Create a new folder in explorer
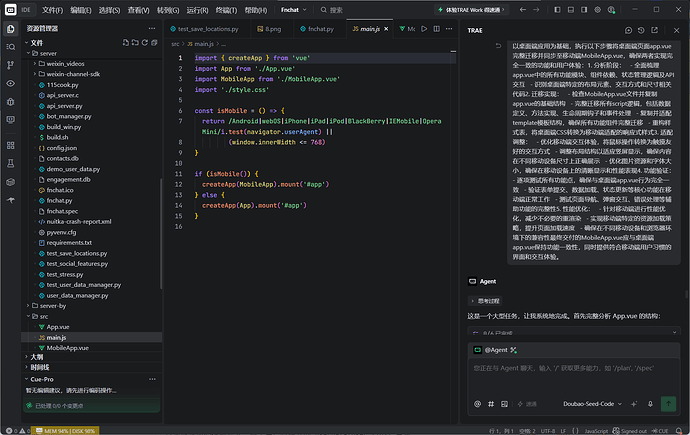Image resolution: width=690 pixels, height=435 pixels. (135, 43)
